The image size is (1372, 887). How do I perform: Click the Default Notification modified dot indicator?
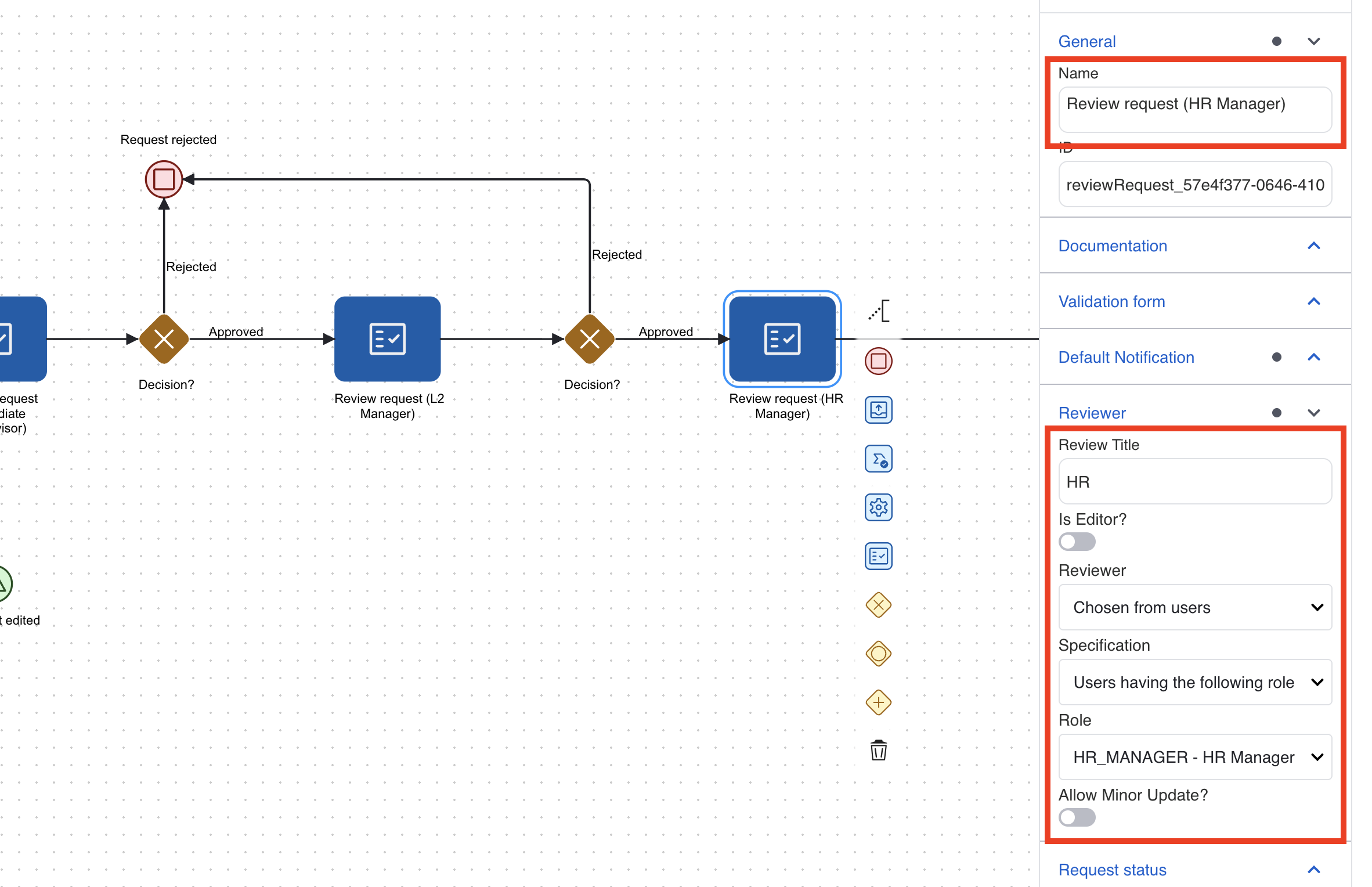(1276, 357)
